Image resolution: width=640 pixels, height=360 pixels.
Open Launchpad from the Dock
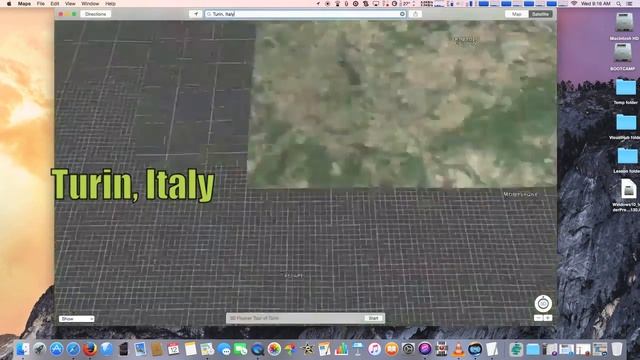(x=40, y=349)
